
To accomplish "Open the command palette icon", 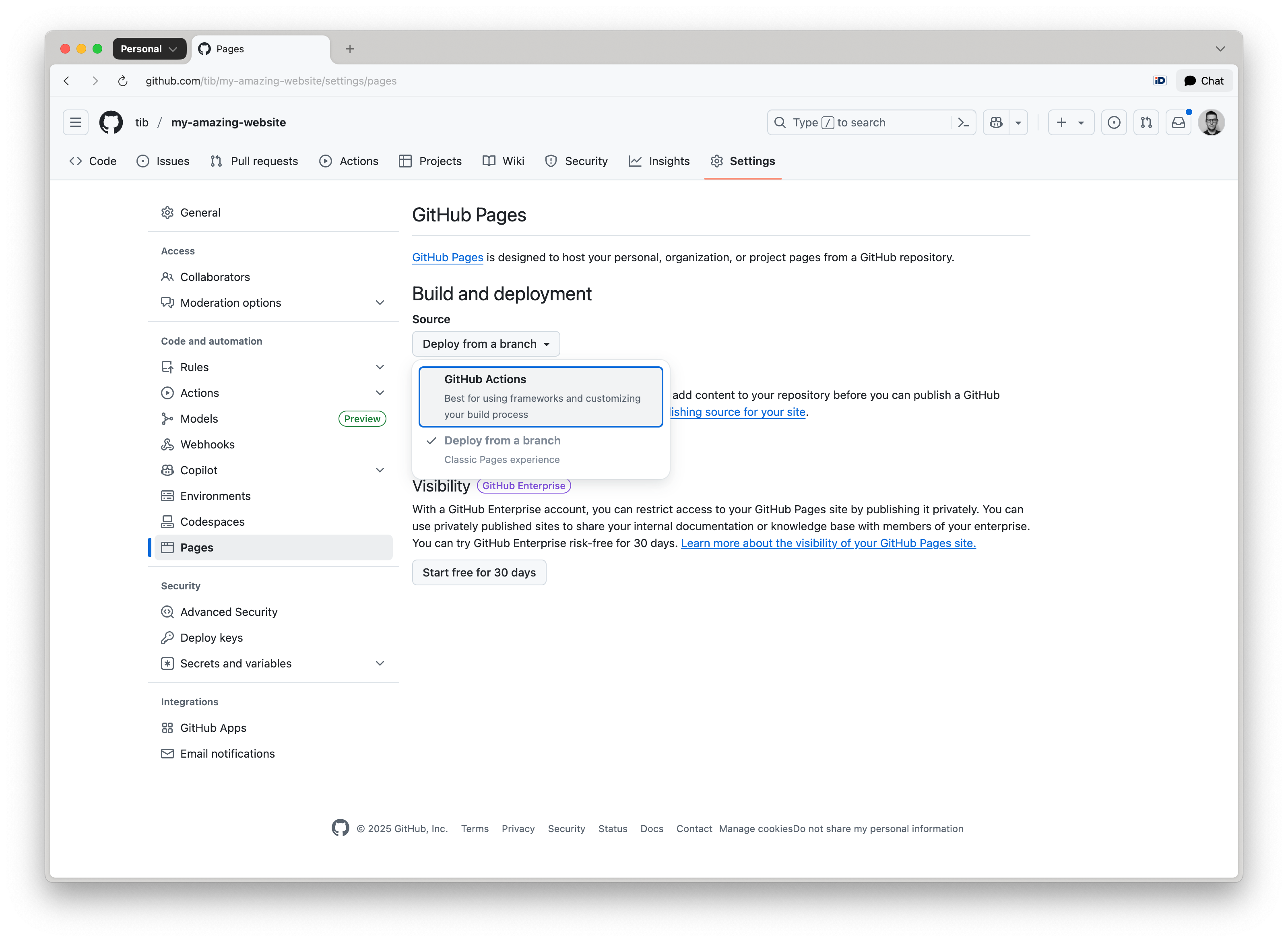I will [964, 123].
